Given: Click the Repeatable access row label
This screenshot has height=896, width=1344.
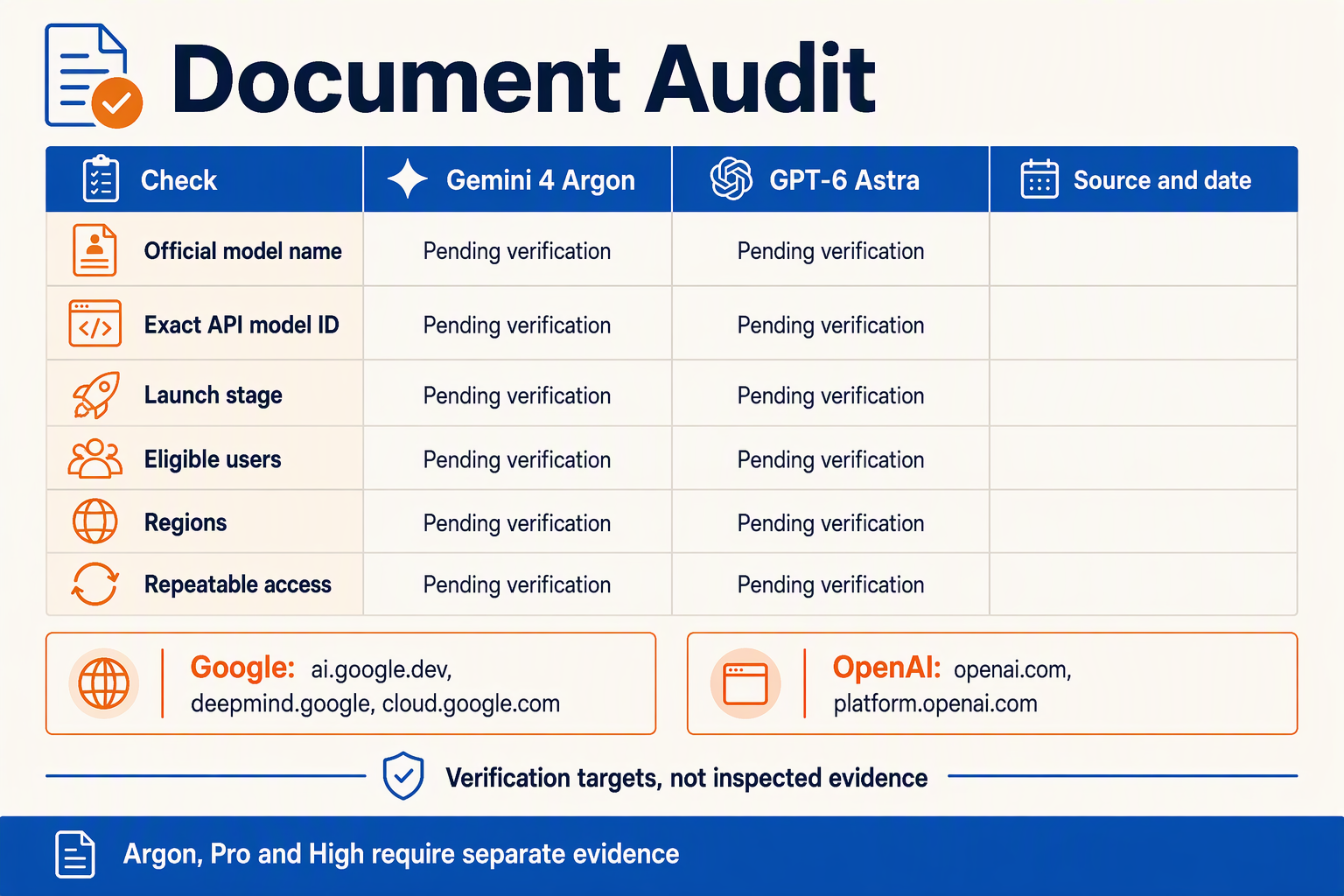Looking at the screenshot, I should pos(238,584).
